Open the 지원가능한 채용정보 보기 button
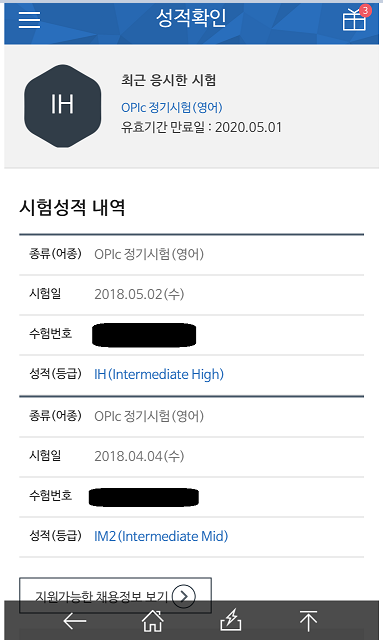The width and height of the screenshot is (383, 640). click(115, 595)
